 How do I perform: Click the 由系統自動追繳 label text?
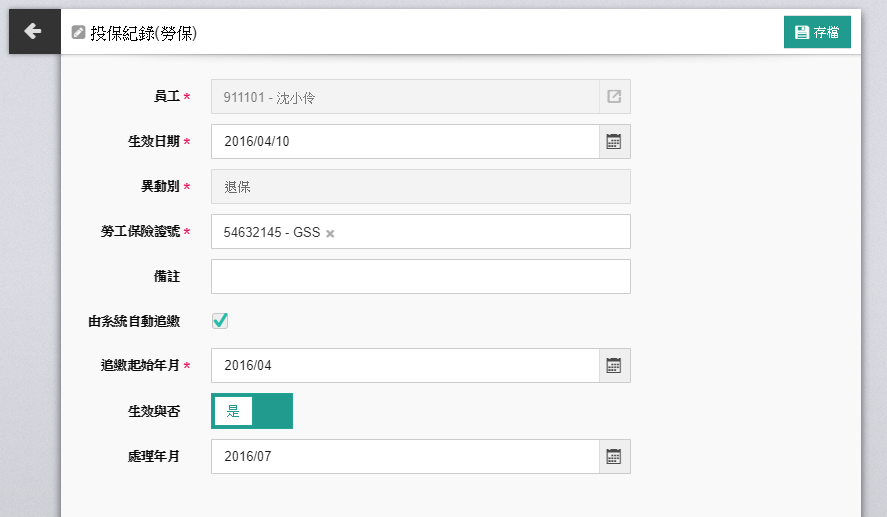[x=134, y=322]
